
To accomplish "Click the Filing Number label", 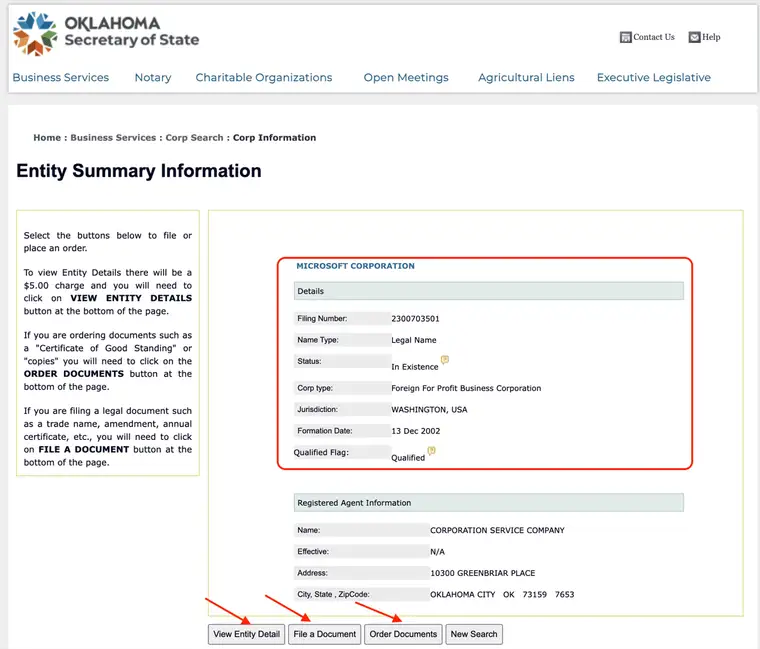I will 322,318.
